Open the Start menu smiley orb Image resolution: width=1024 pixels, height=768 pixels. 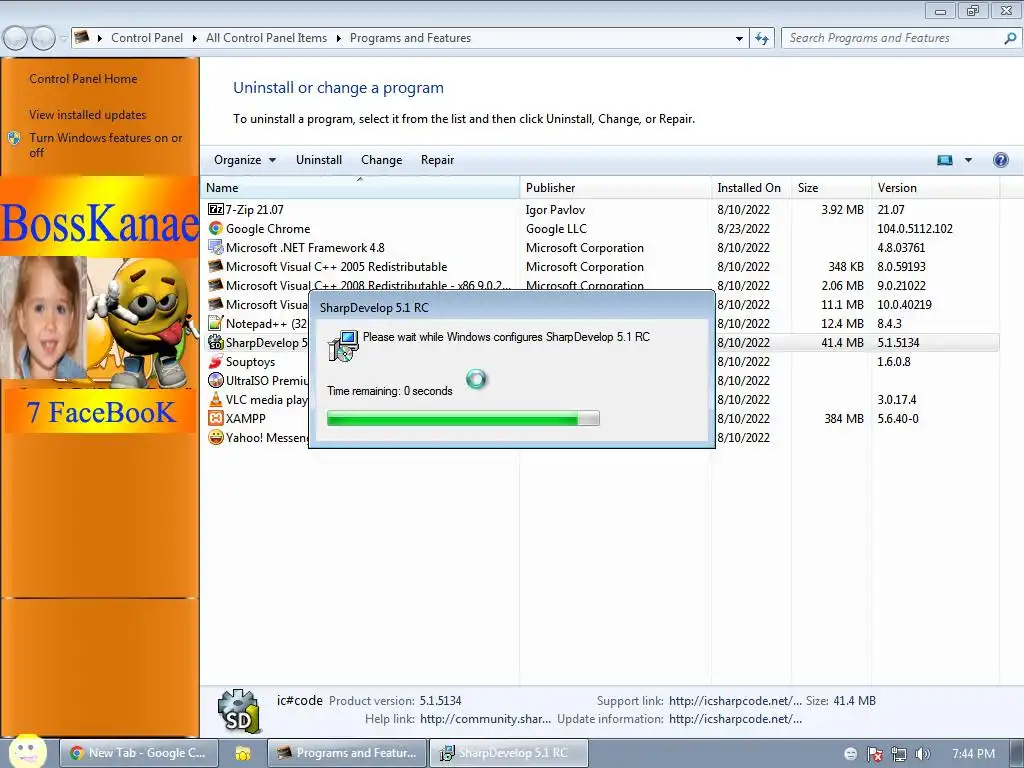(x=27, y=751)
